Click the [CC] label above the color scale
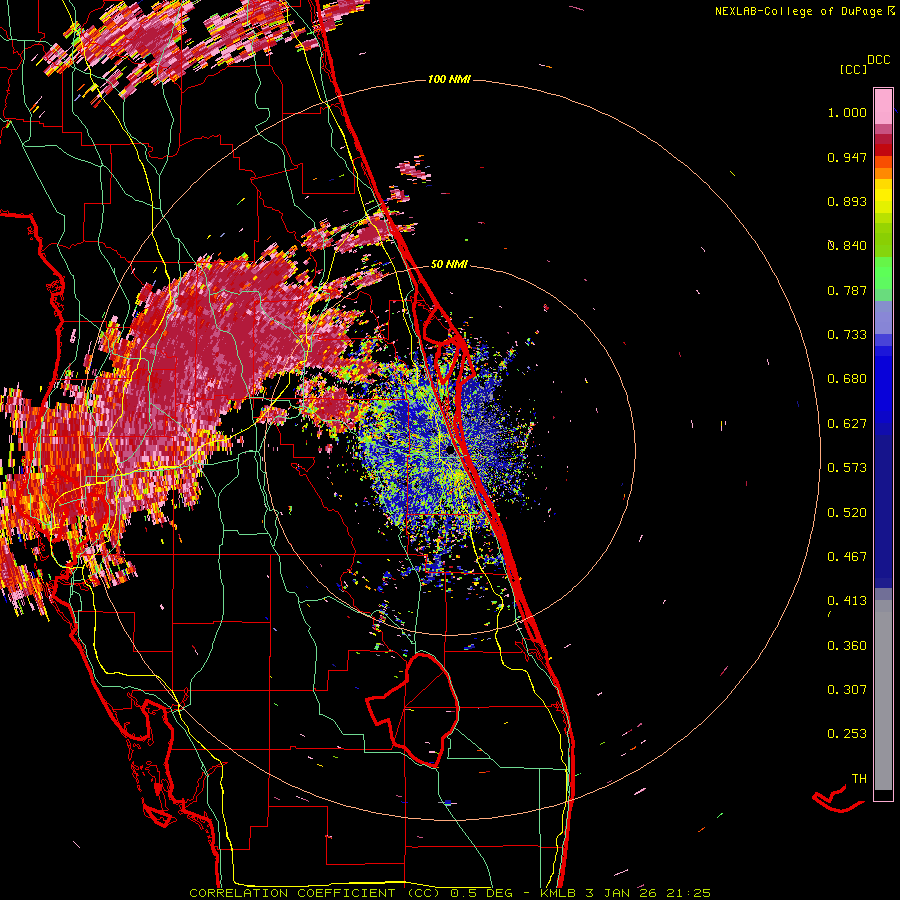 (x=853, y=69)
